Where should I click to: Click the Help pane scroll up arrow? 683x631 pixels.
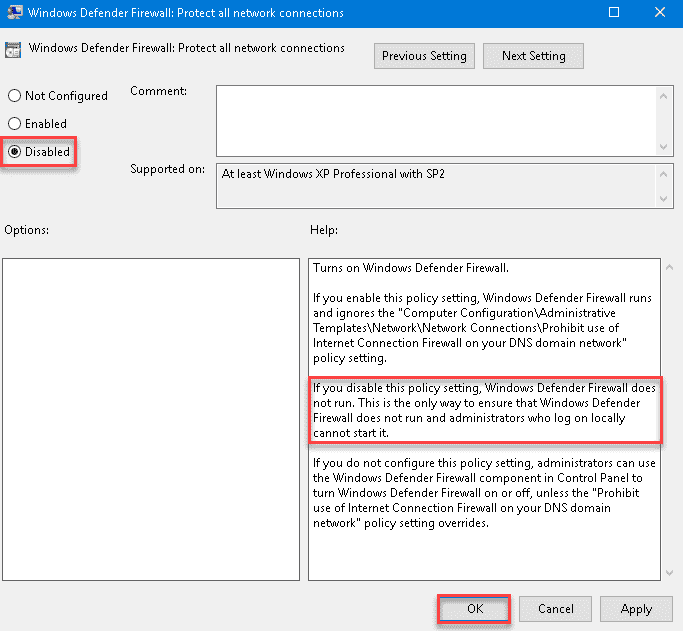coord(669,267)
